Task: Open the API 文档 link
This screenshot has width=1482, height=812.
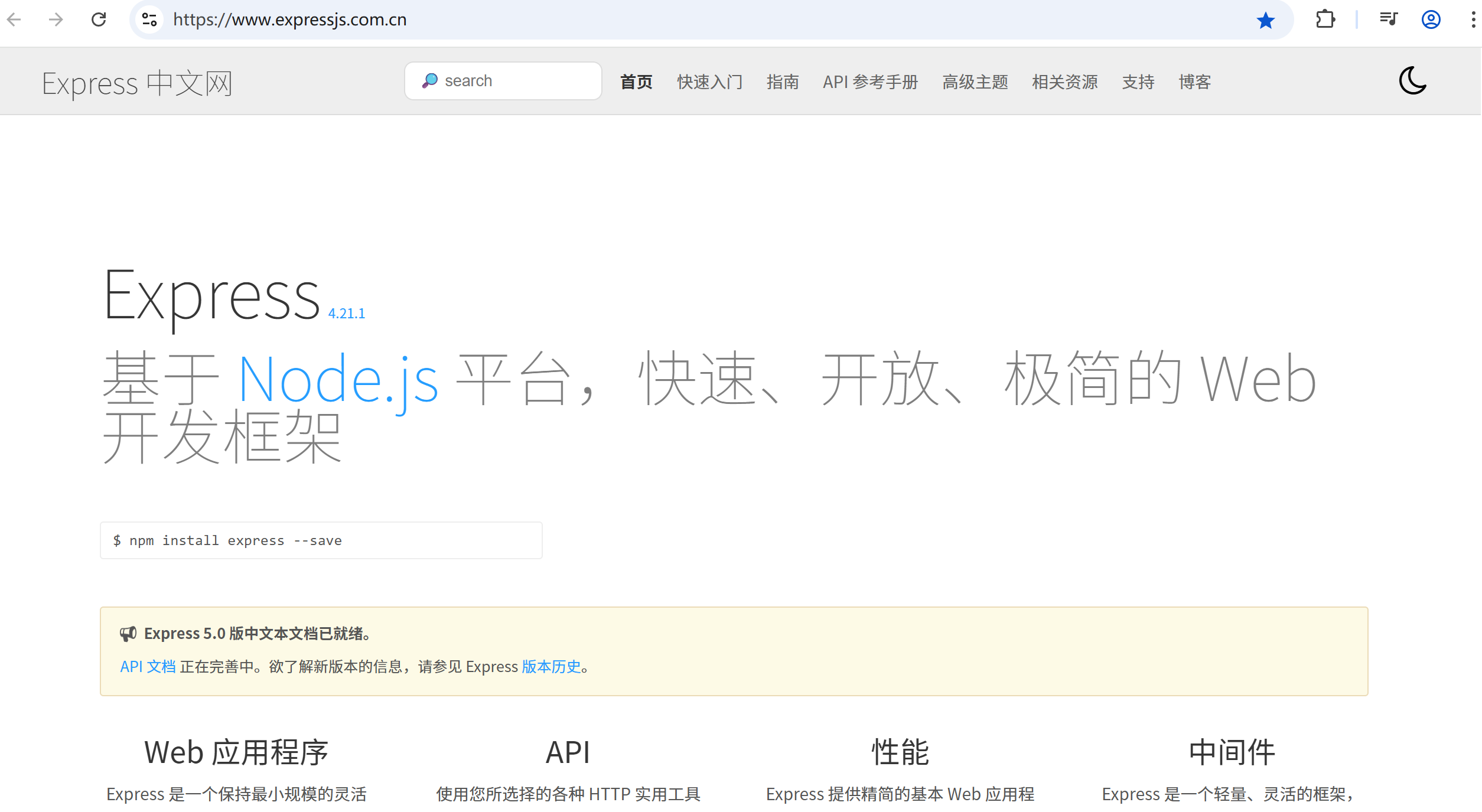Action: click(x=148, y=667)
